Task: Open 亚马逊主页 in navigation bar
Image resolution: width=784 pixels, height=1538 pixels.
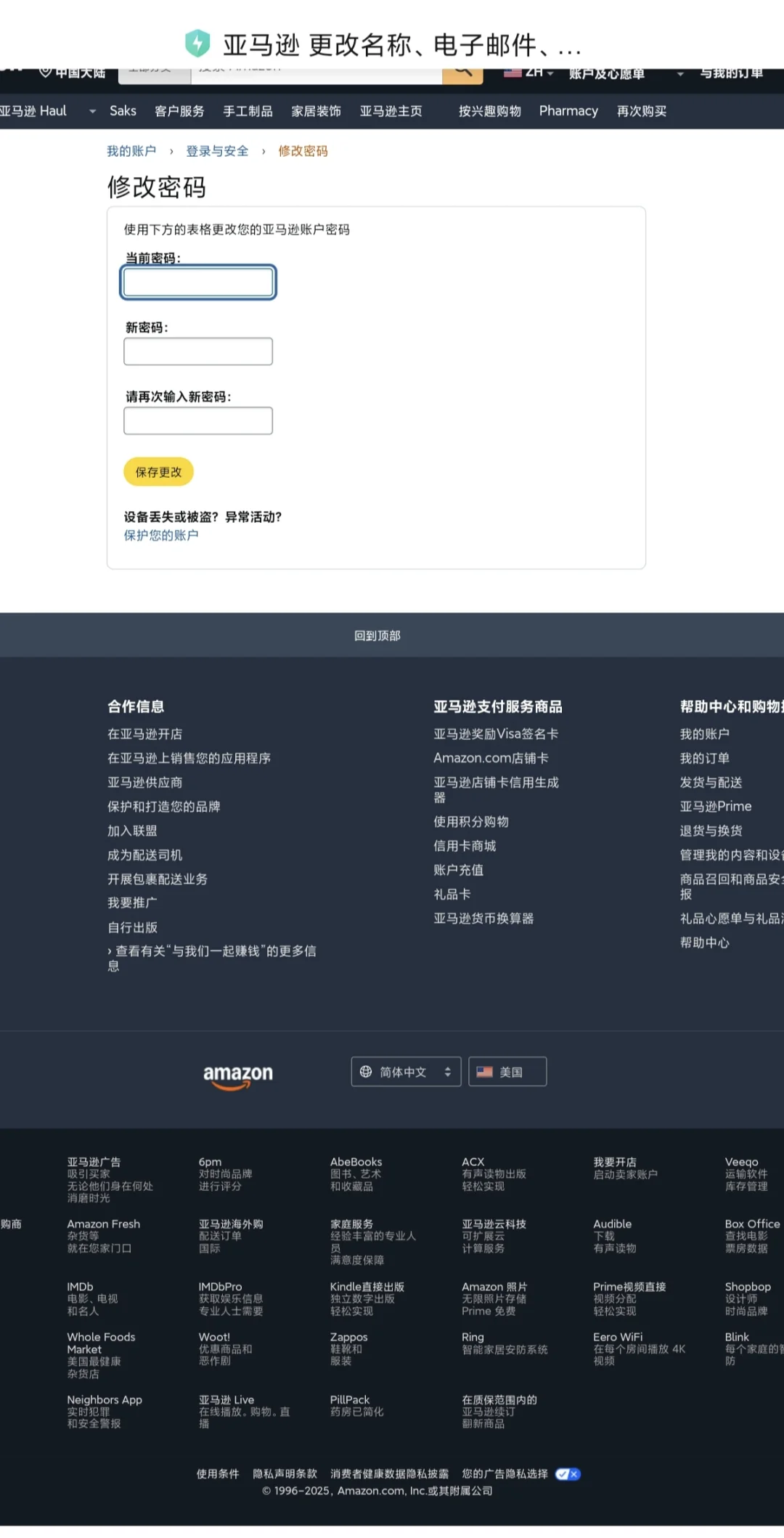Action: (x=391, y=111)
